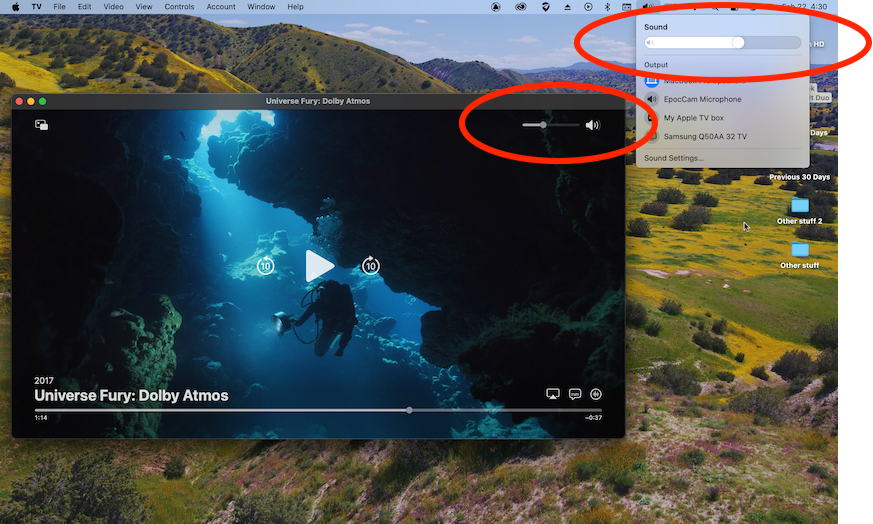Click the Play button in video
Screen dimensions: 873x524
[x=319, y=266]
